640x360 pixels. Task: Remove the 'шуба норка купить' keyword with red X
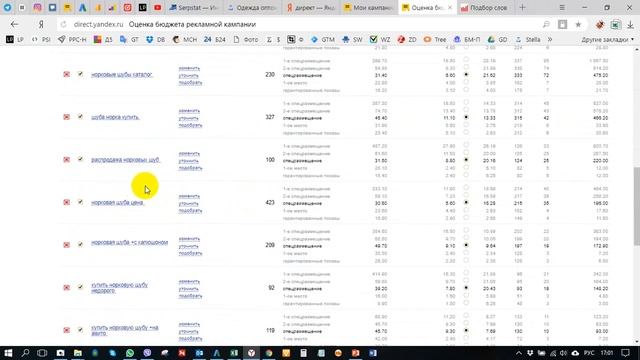point(67,117)
